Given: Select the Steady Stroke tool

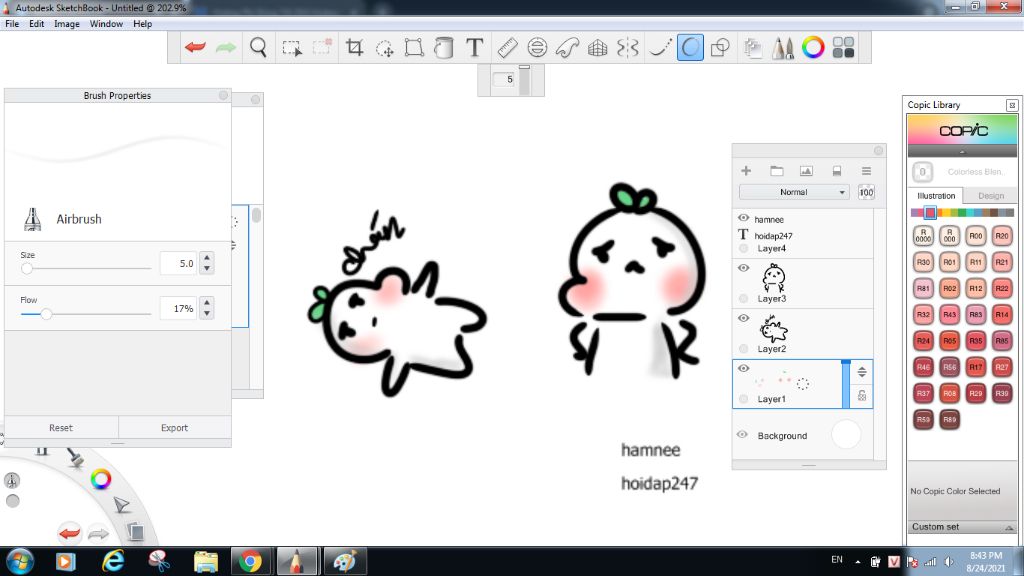Looking at the screenshot, I should tap(660, 48).
